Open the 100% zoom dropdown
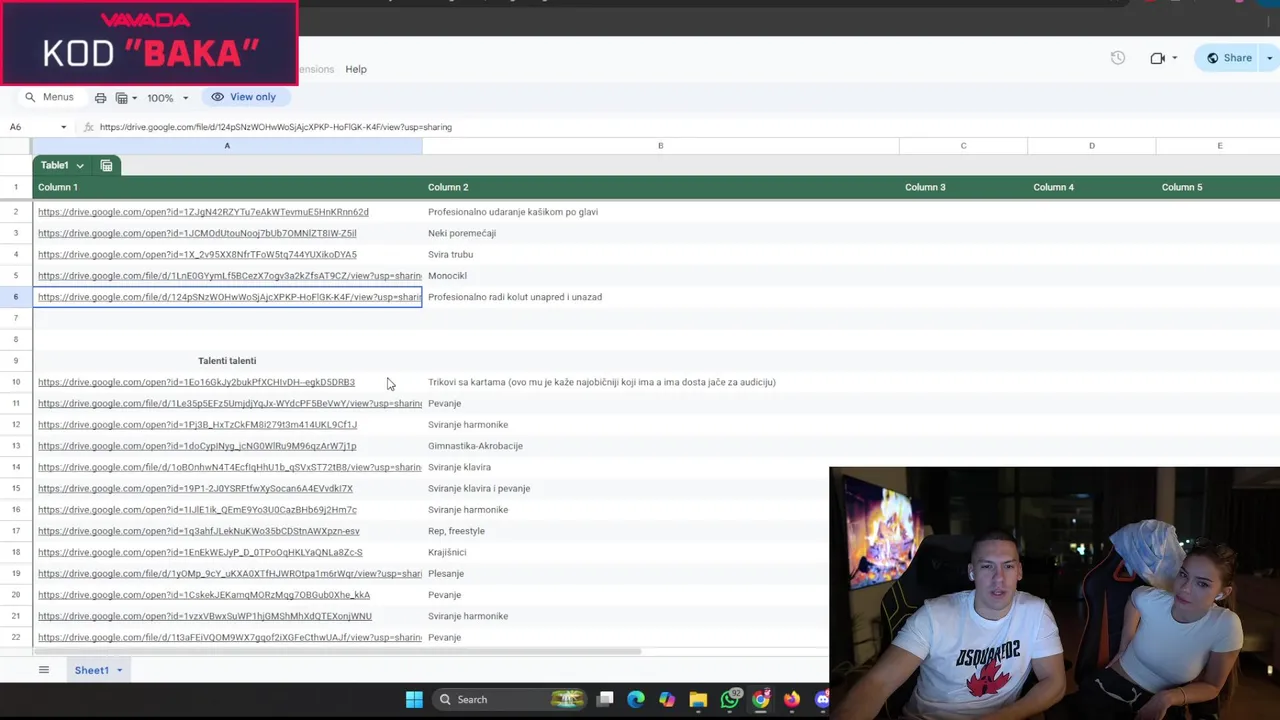This screenshot has width=1280, height=720. [167, 97]
